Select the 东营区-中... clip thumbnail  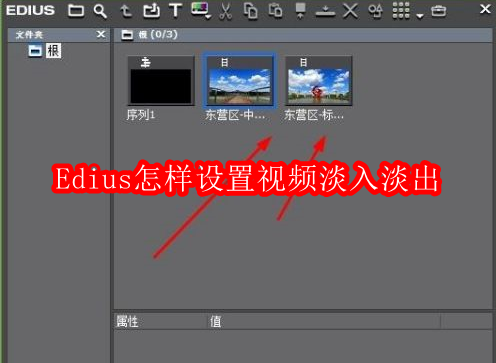click(x=239, y=81)
